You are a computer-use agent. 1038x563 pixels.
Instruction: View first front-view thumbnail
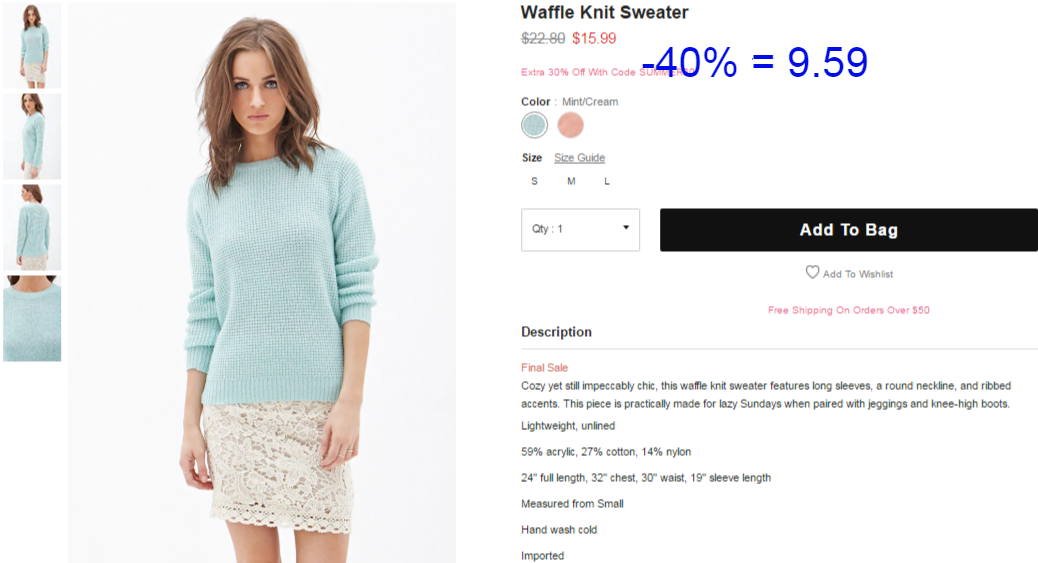(32, 45)
